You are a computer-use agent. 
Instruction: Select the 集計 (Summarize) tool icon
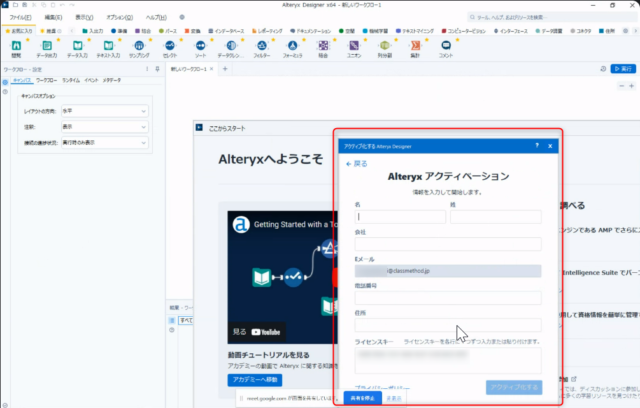[x=415, y=46]
